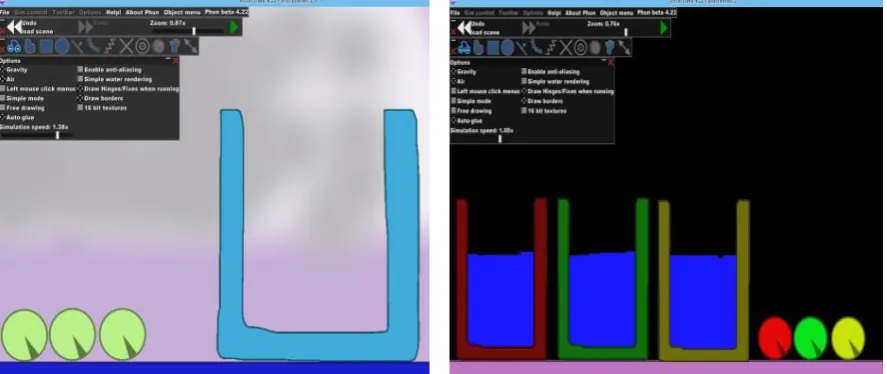The height and width of the screenshot is (374, 887).
Task: Click the water inside the olive yellow container
Action: [703, 302]
